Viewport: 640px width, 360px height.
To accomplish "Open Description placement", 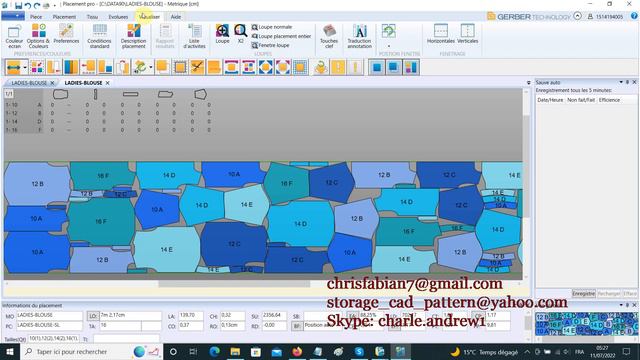I will click(133, 36).
